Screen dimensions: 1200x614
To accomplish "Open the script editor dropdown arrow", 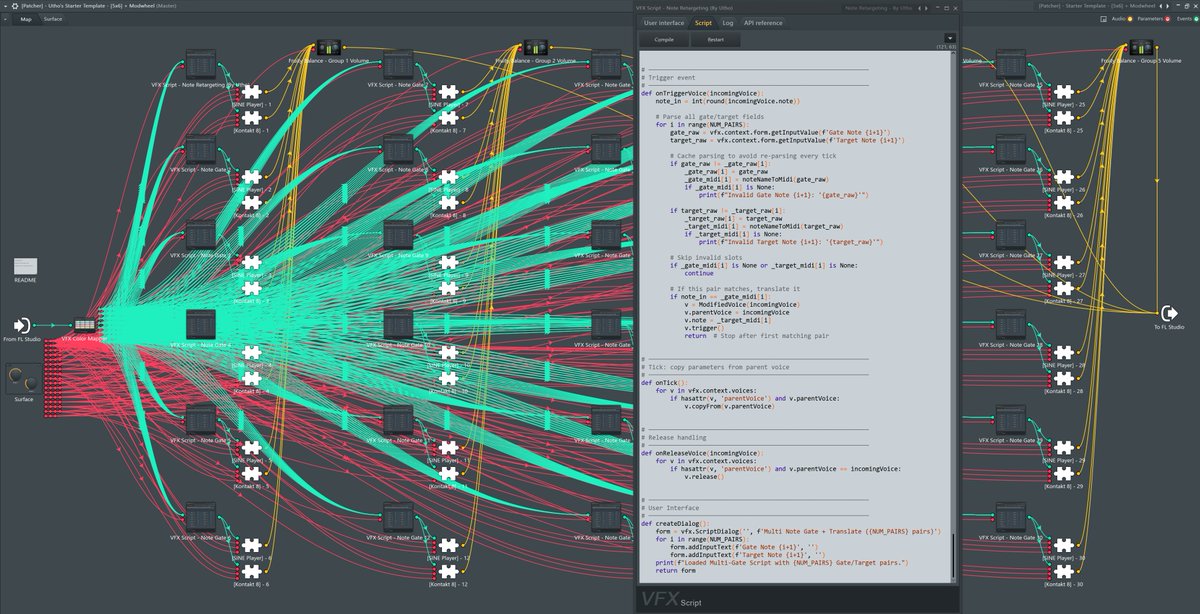I will [949, 38].
